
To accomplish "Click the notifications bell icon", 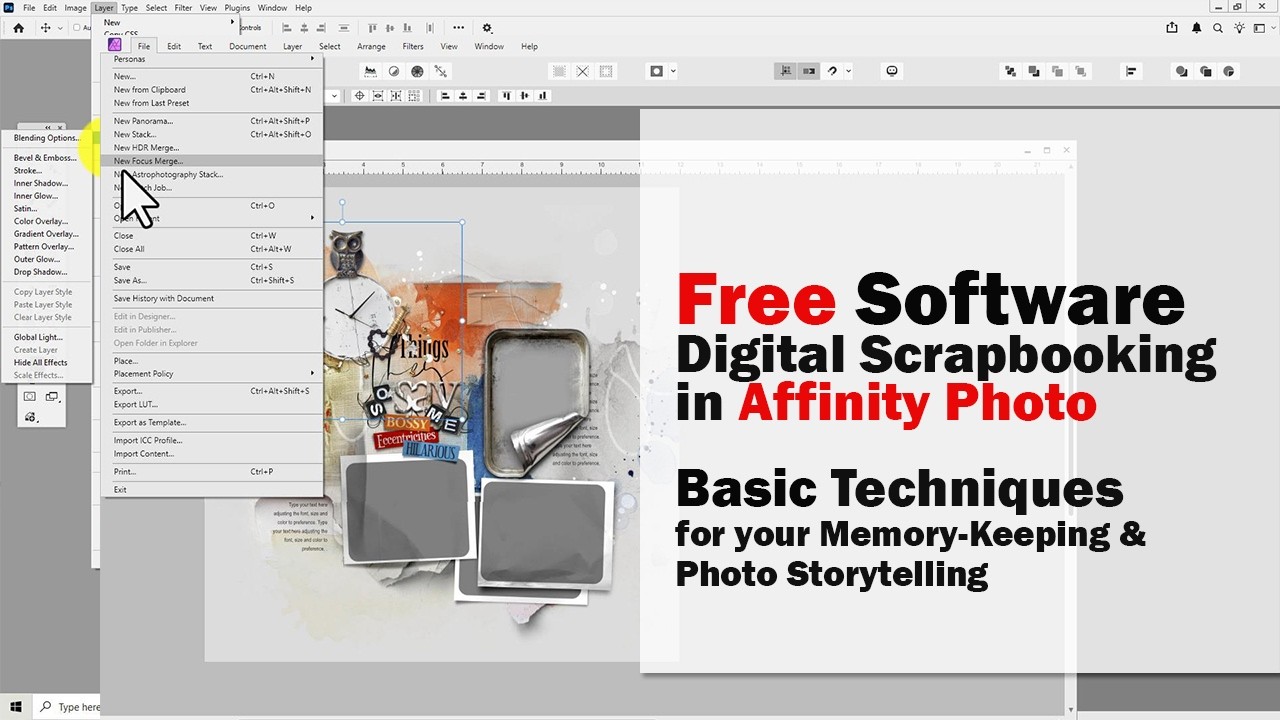I will click(1196, 28).
